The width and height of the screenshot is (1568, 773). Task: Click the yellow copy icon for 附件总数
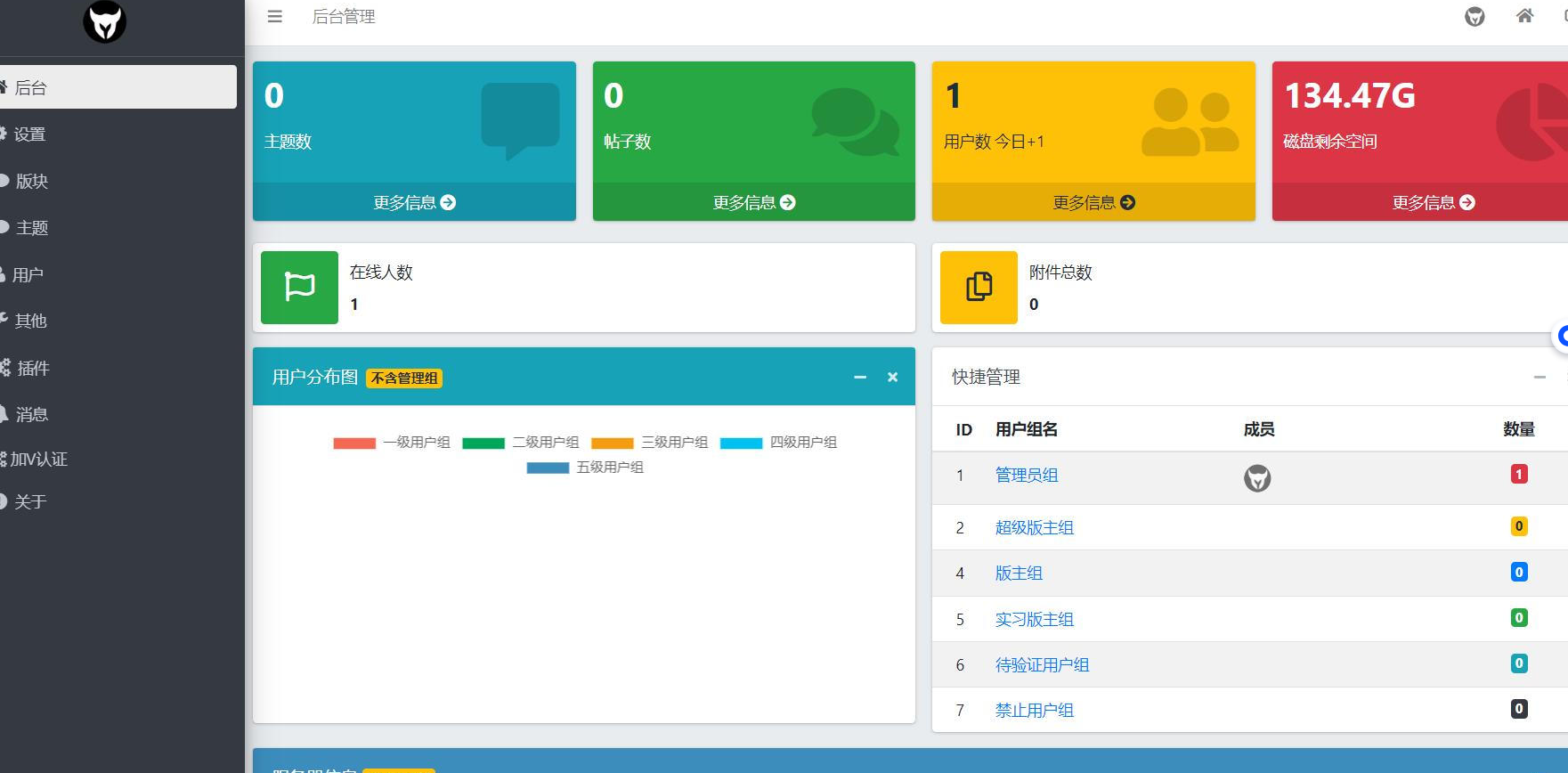pyautogui.click(x=979, y=287)
